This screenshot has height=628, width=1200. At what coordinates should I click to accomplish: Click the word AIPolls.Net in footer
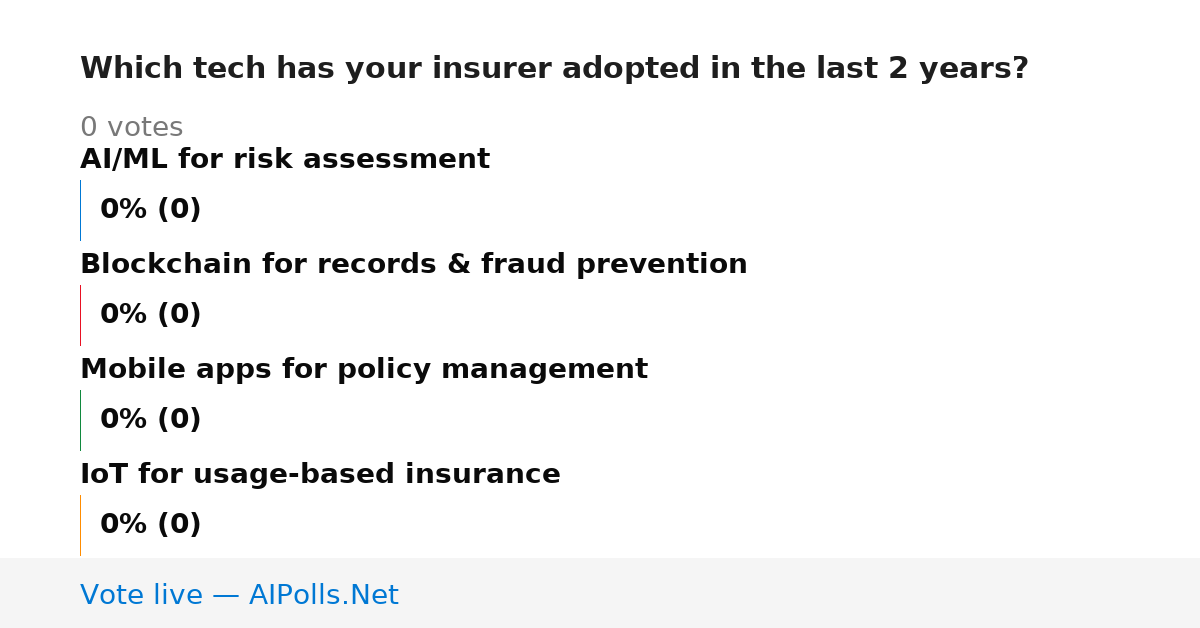pyautogui.click(x=323, y=595)
